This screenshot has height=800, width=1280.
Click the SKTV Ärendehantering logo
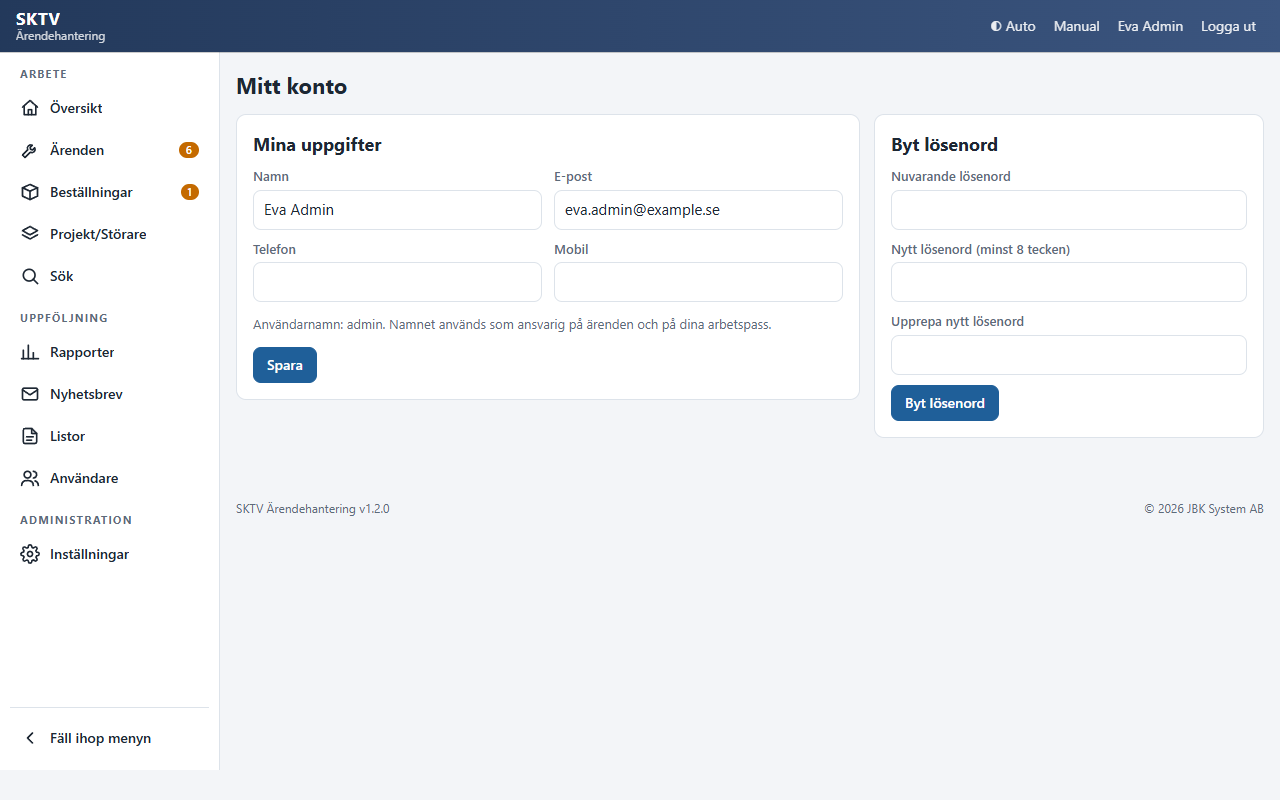point(60,26)
